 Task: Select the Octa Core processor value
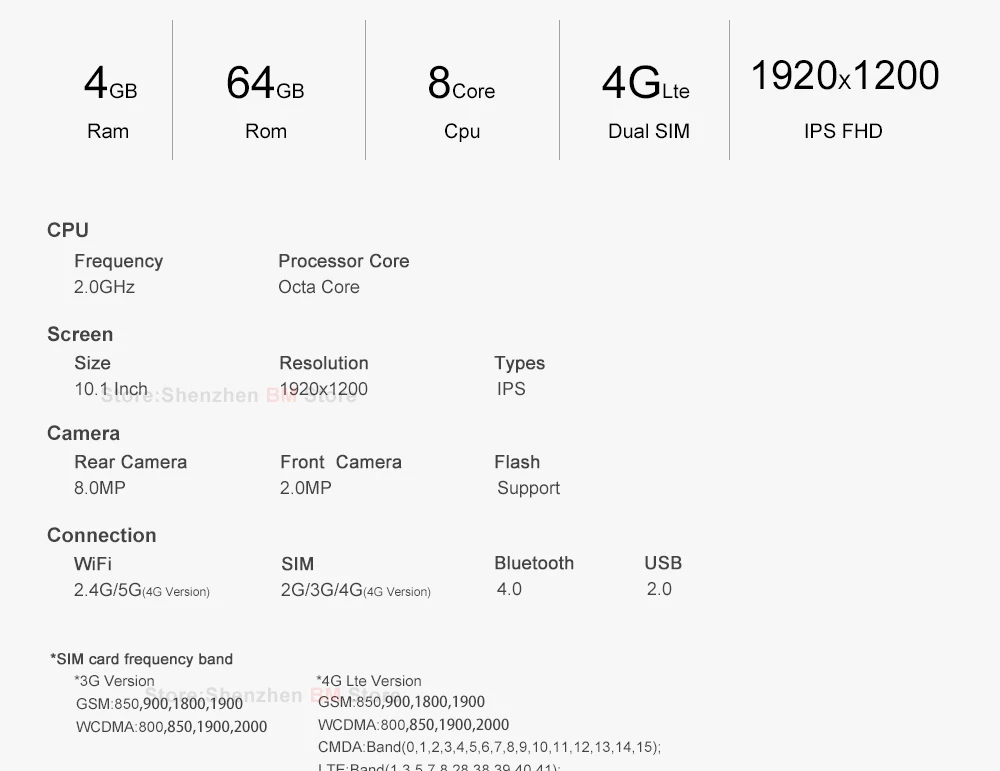click(x=319, y=287)
